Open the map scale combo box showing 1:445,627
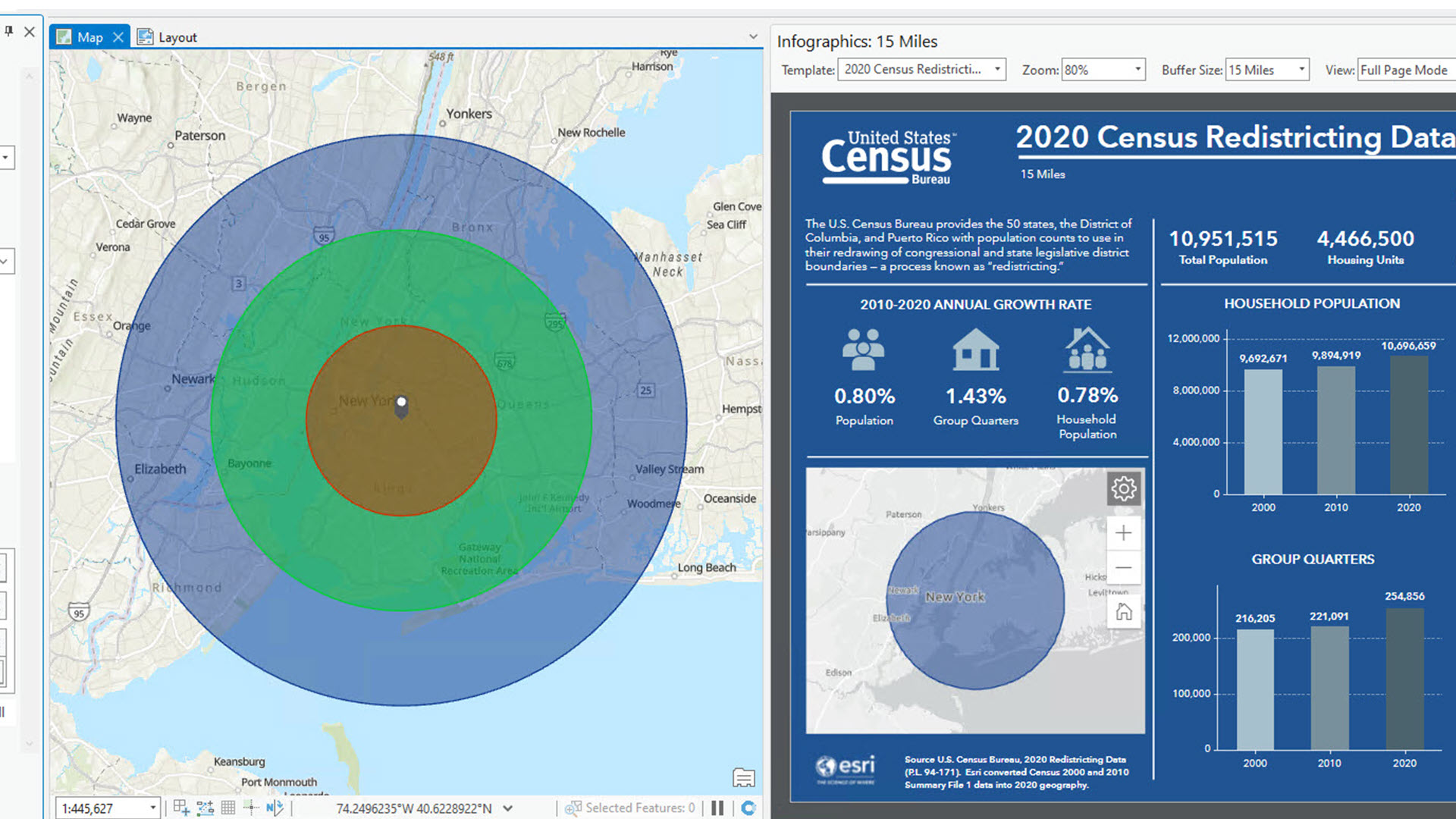This screenshot has height=819, width=1456. (106, 807)
